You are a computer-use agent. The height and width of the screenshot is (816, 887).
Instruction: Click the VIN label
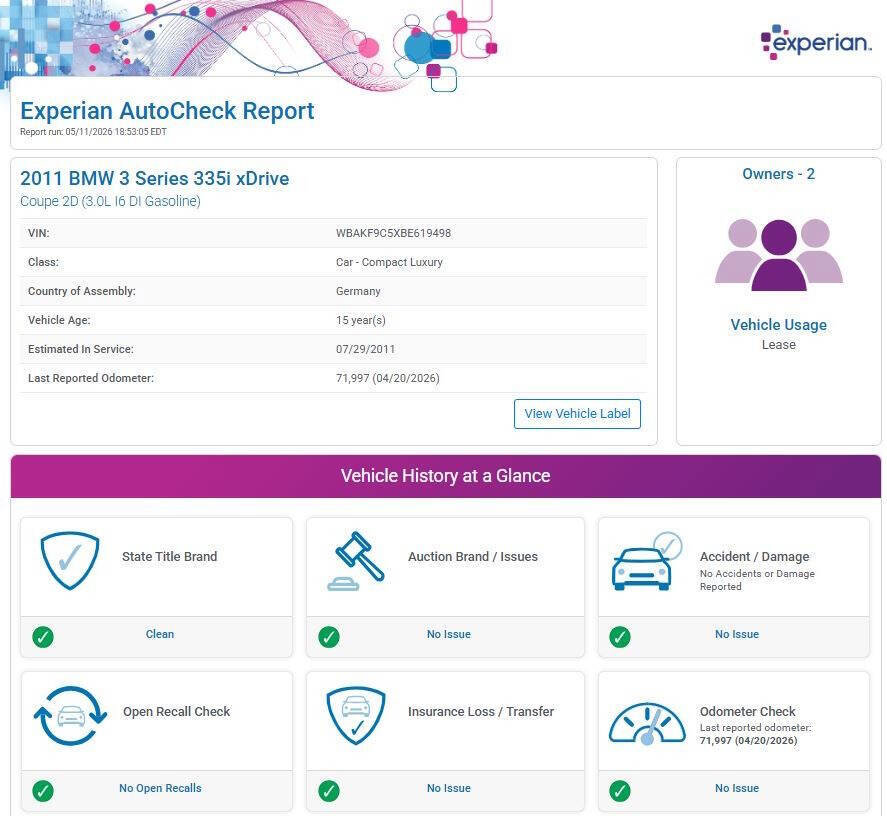[x=38, y=233]
